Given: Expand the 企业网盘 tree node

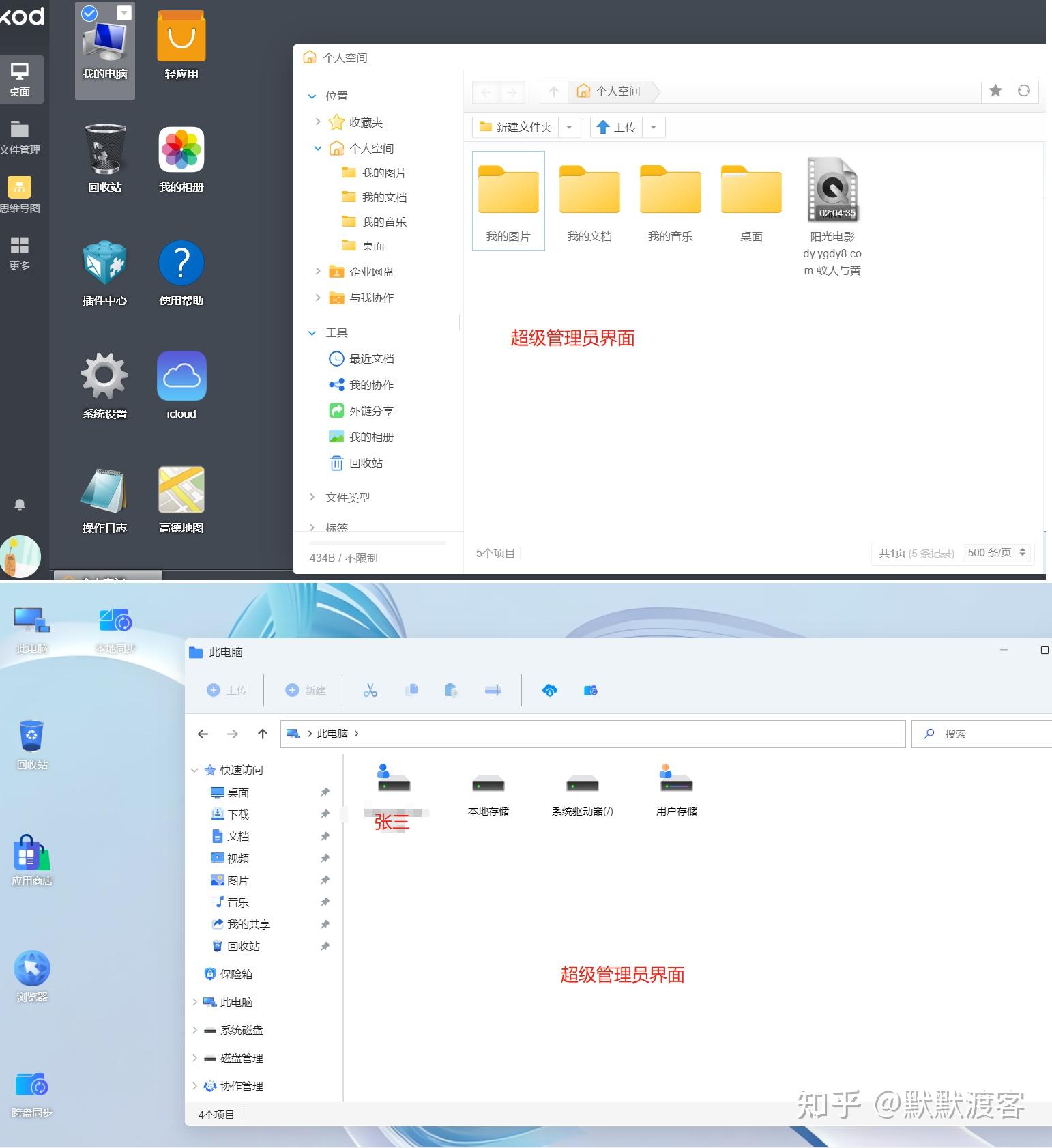Looking at the screenshot, I should click(x=318, y=272).
